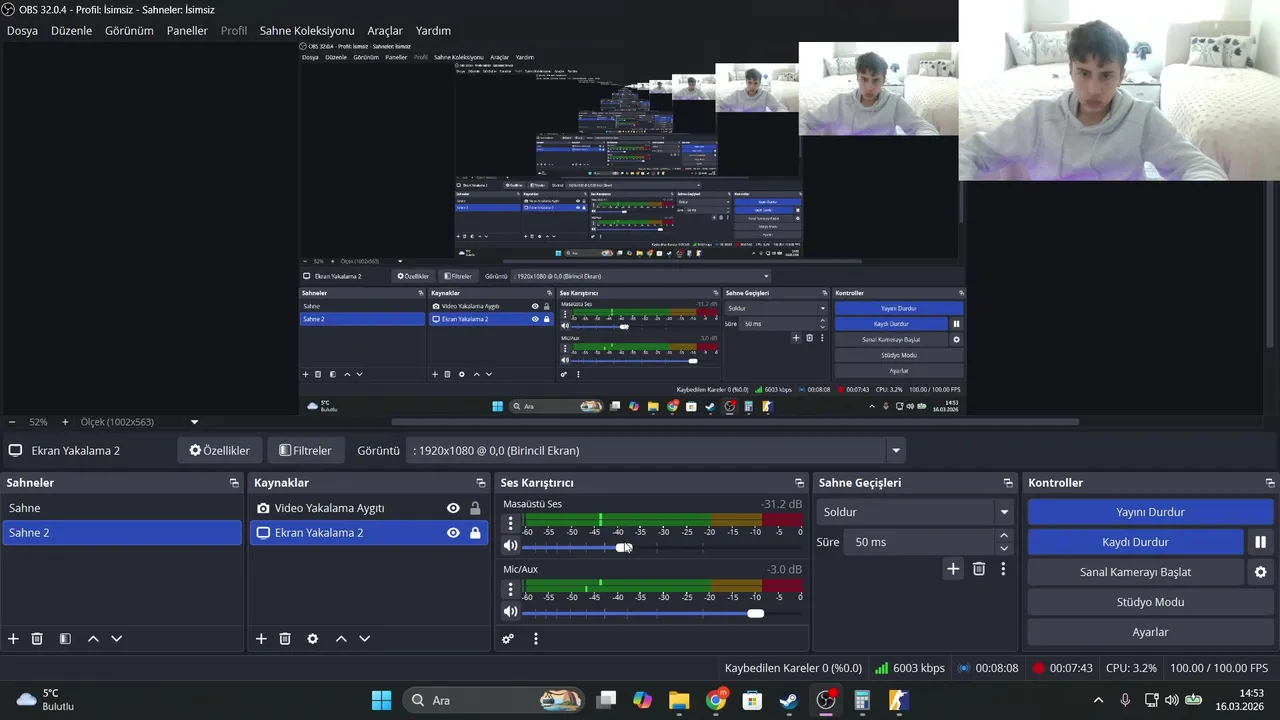Screen dimensions: 1280x720
Task: Open virtual camera settings gear
Action: tap(1260, 572)
